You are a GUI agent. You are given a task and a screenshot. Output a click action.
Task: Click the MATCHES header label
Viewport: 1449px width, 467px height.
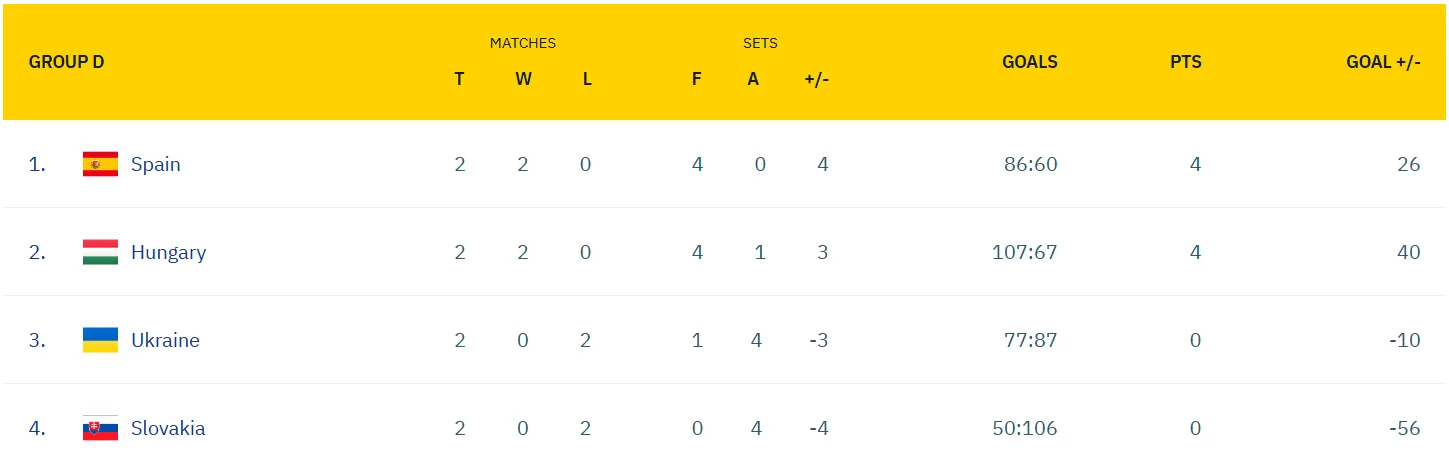(522, 43)
